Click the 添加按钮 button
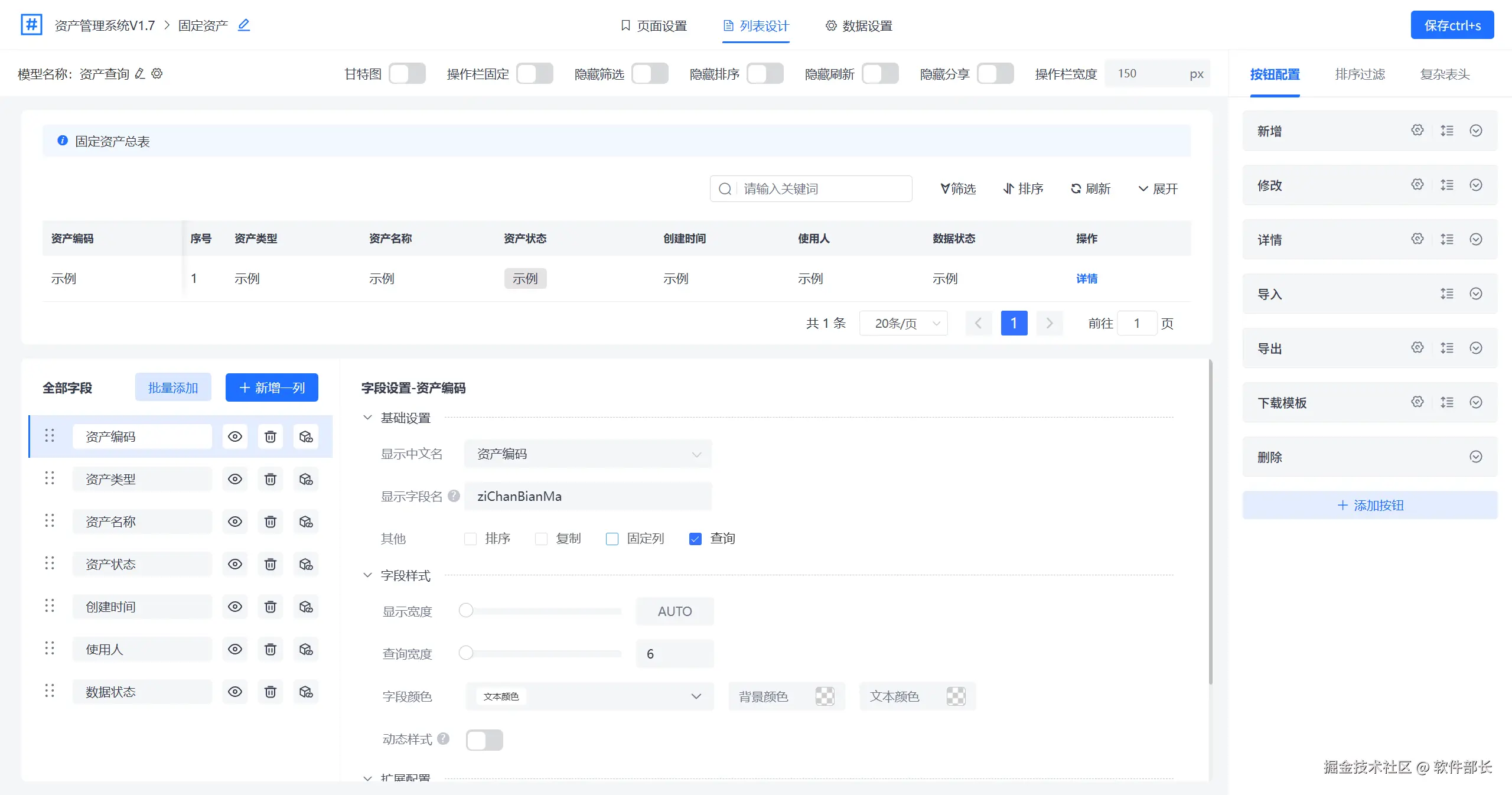 point(1370,505)
